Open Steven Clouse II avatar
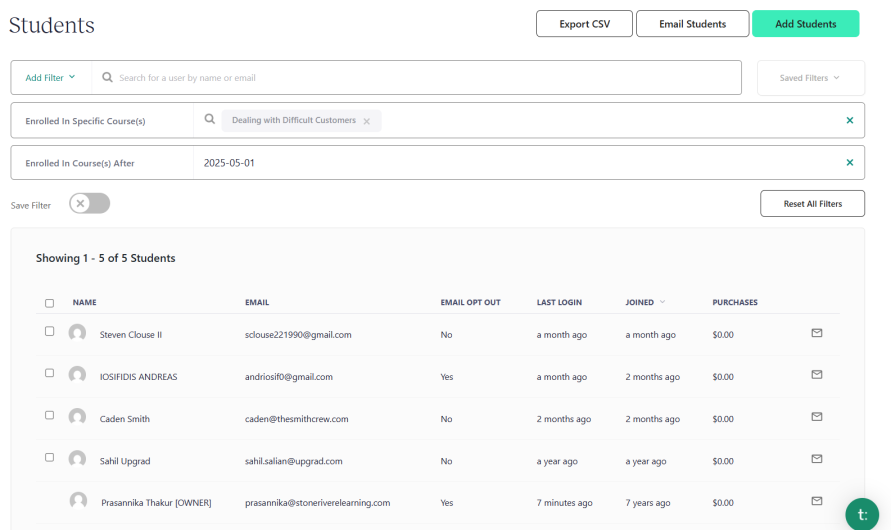This screenshot has width=891, height=530. (77, 332)
